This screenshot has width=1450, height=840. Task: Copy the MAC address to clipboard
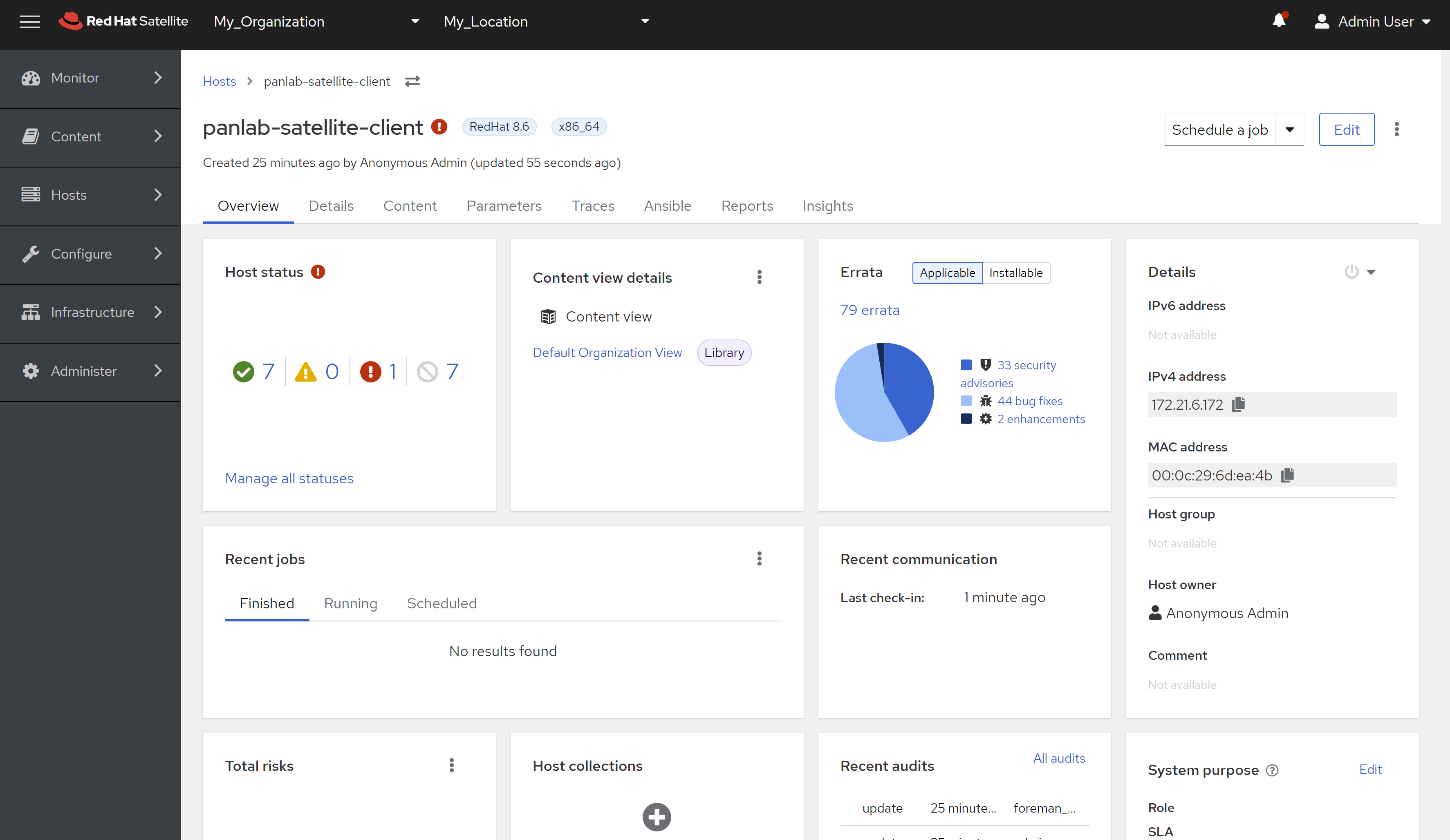(1287, 475)
